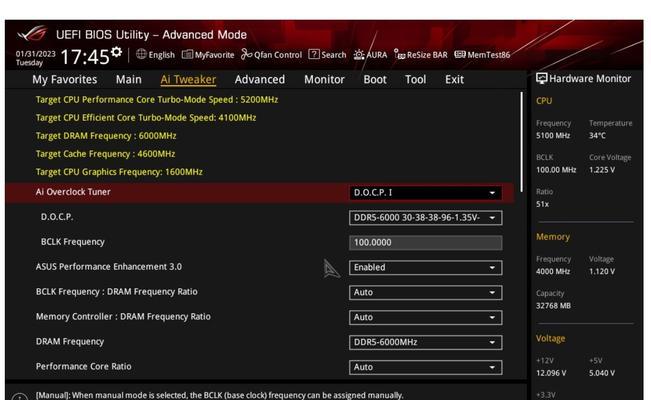The height and width of the screenshot is (400, 651).
Task: Go to the Exit tab
Action: 454,79
